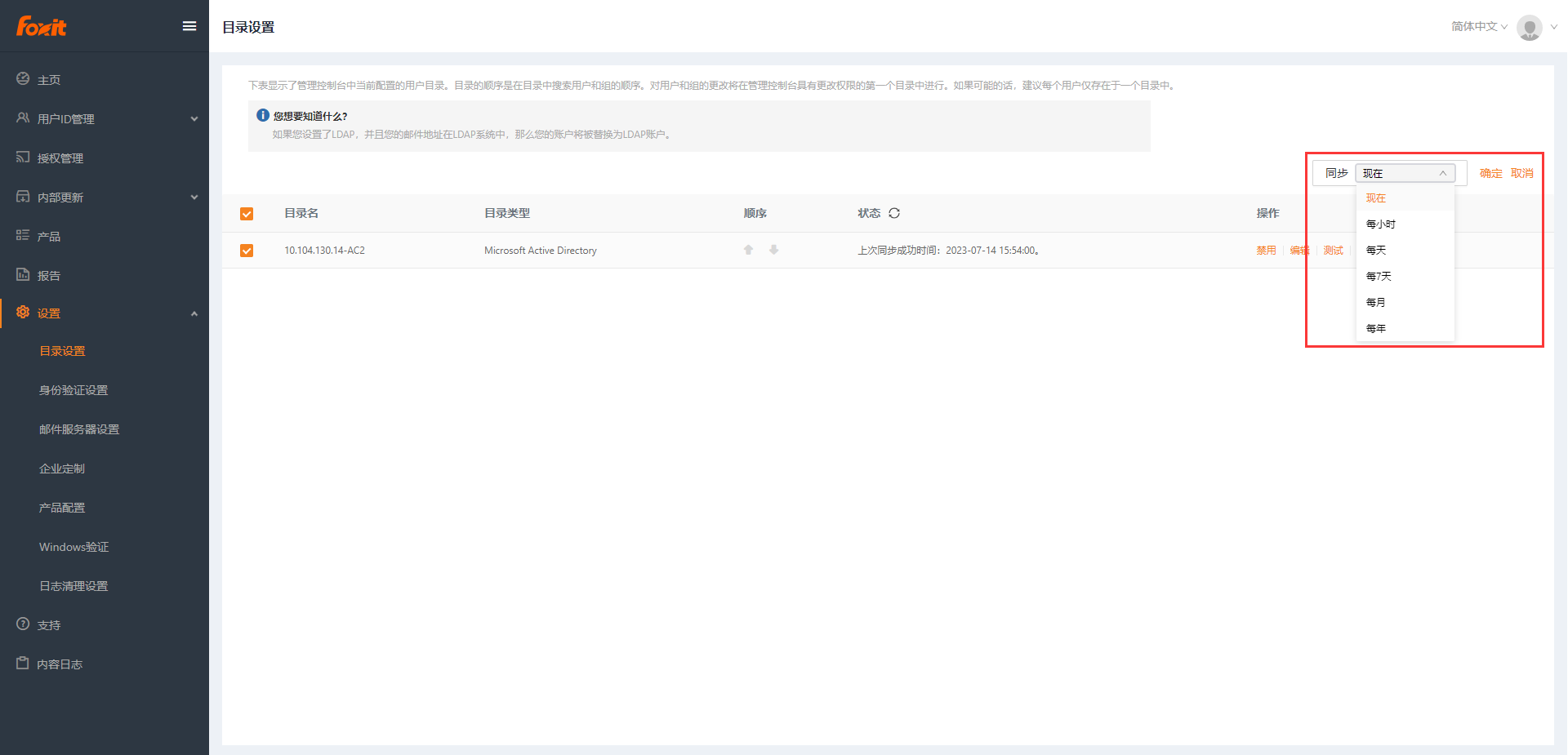Click the 顺序 column header
This screenshot has width=1568, height=755.
coord(755,213)
